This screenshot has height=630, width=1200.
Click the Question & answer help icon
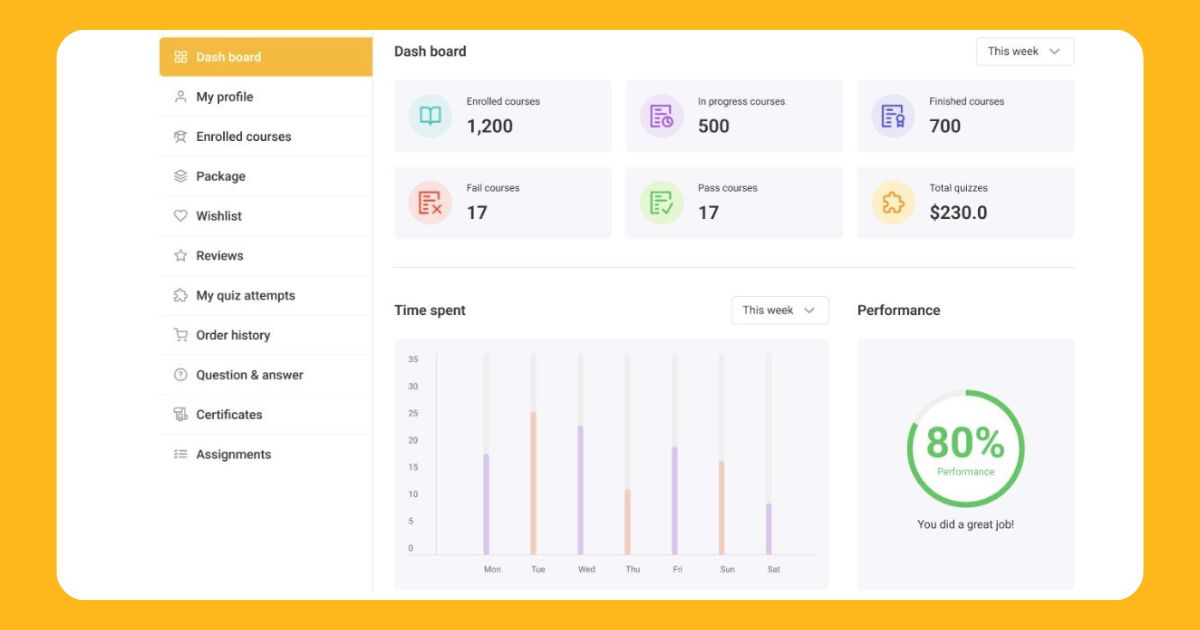coord(180,375)
